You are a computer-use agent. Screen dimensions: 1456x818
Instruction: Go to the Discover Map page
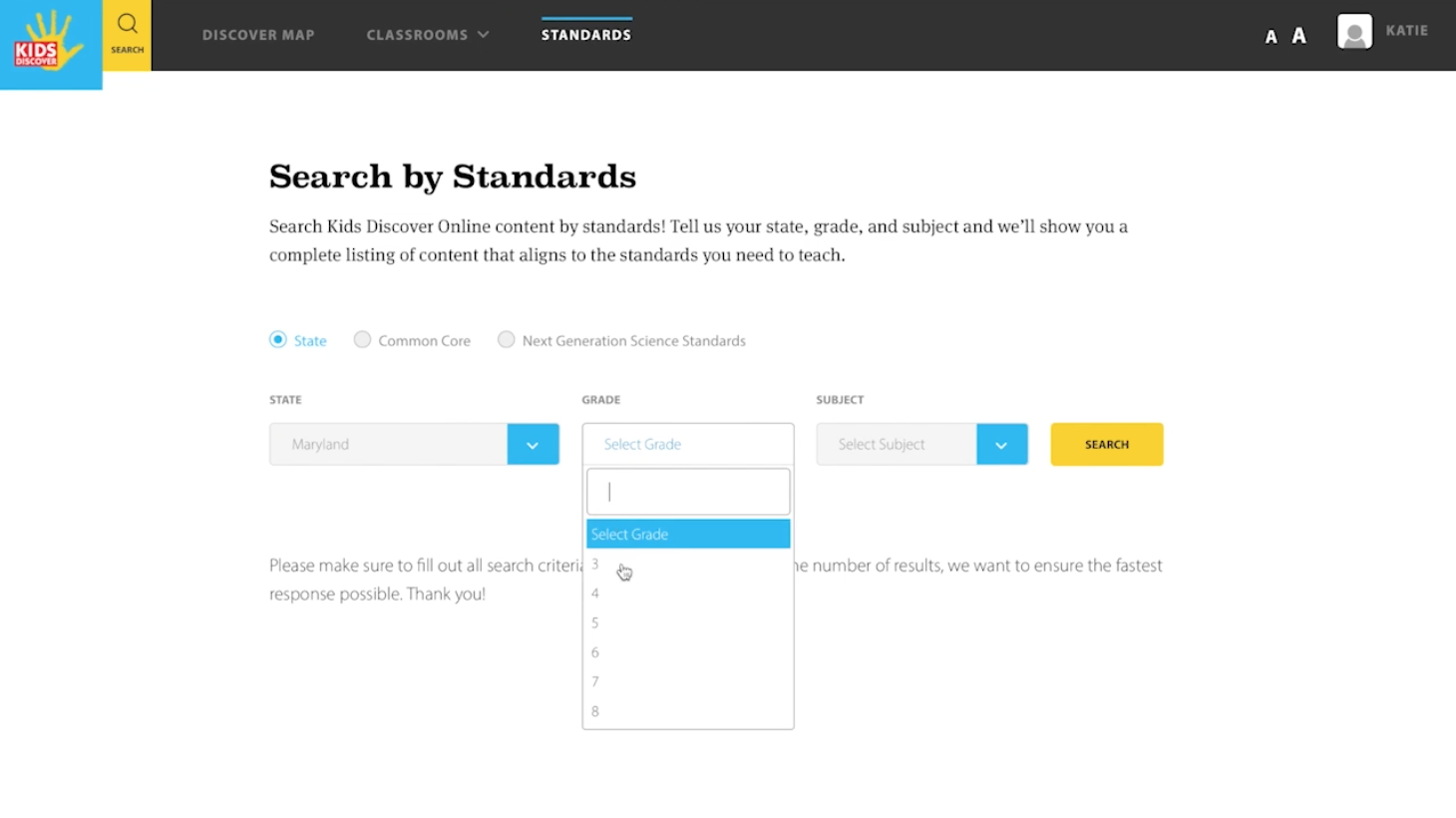[258, 35]
